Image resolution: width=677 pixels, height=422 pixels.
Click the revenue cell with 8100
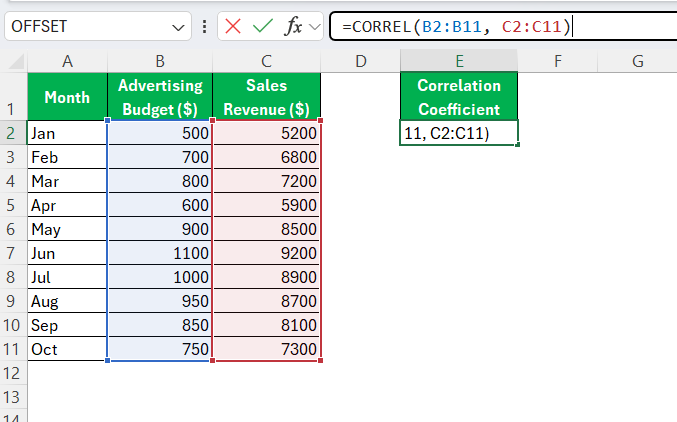266,325
